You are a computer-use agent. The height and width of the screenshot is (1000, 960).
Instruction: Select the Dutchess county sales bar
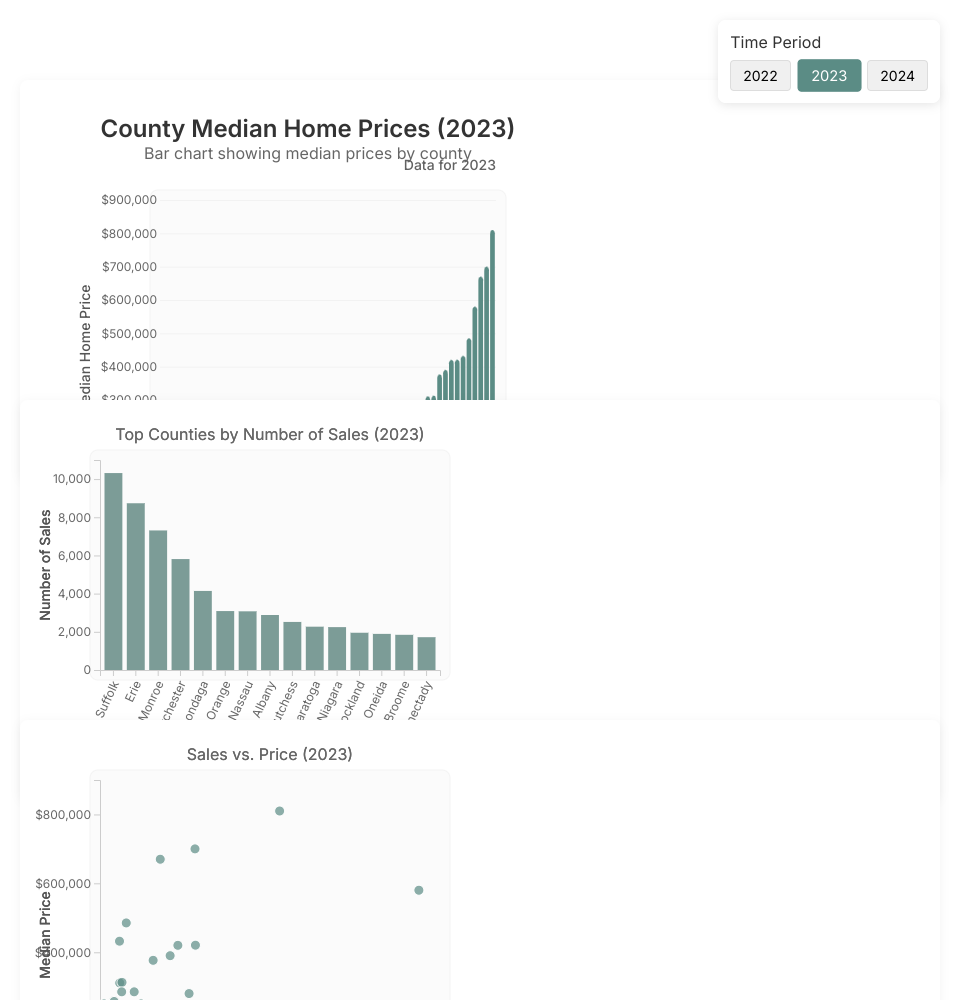292,646
